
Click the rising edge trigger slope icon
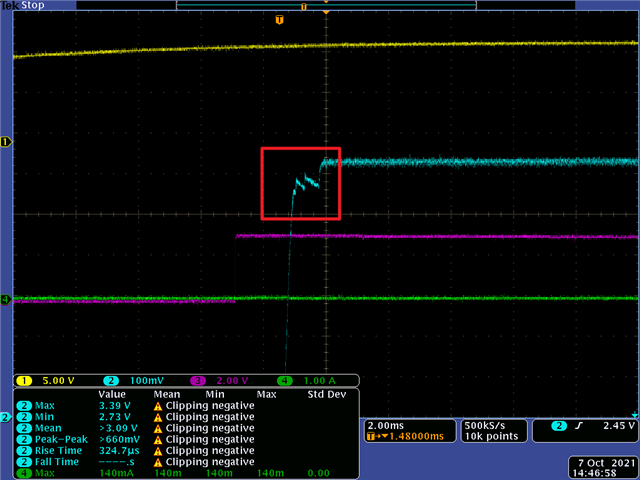click(579, 426)
